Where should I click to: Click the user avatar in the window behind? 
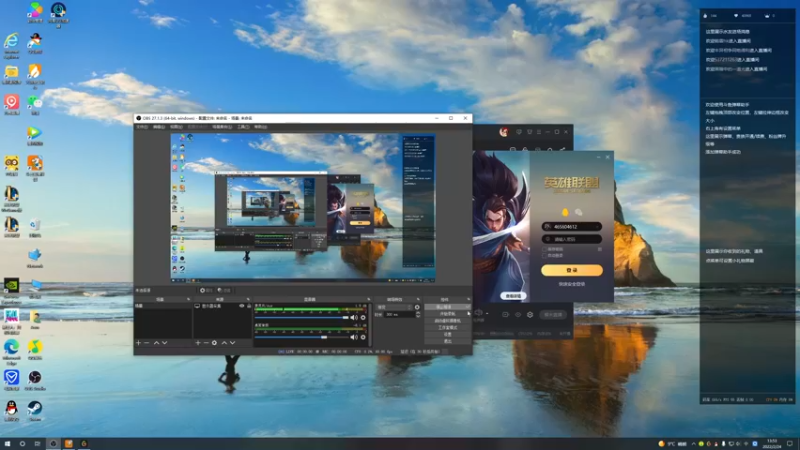pyautogui.click(x=504, y=132)
